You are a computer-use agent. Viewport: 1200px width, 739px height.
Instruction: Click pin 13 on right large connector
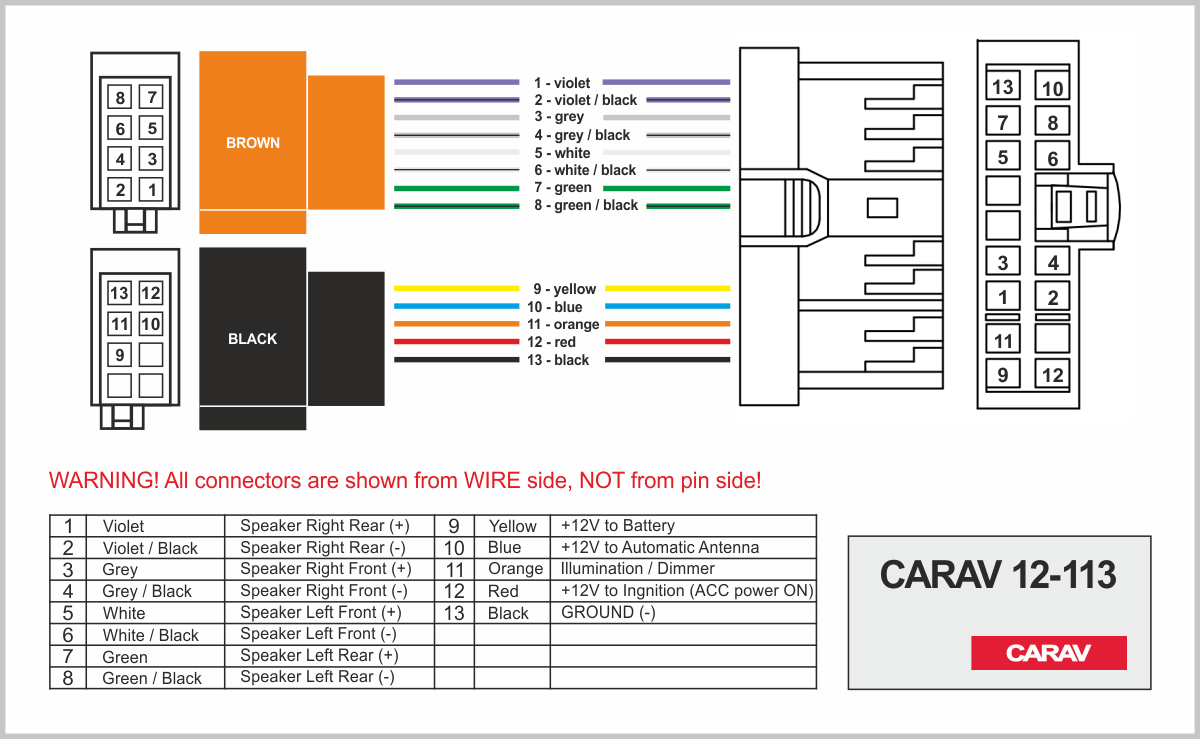coord(1003,87)
